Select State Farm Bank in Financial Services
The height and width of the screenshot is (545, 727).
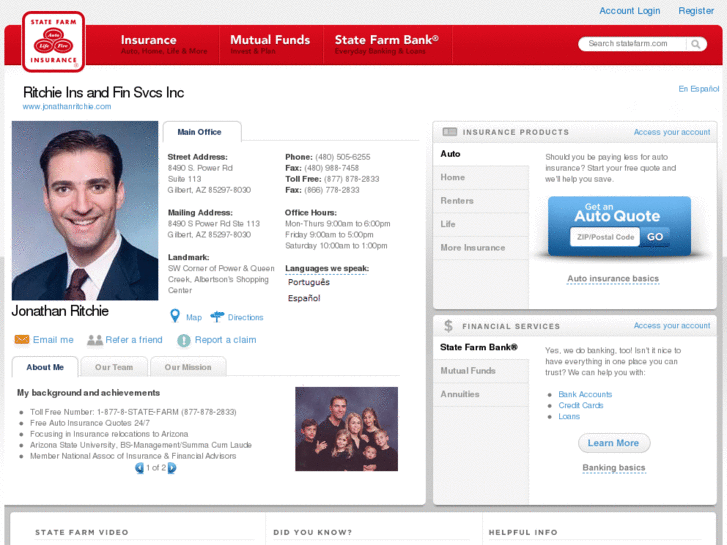coord(481,347)
